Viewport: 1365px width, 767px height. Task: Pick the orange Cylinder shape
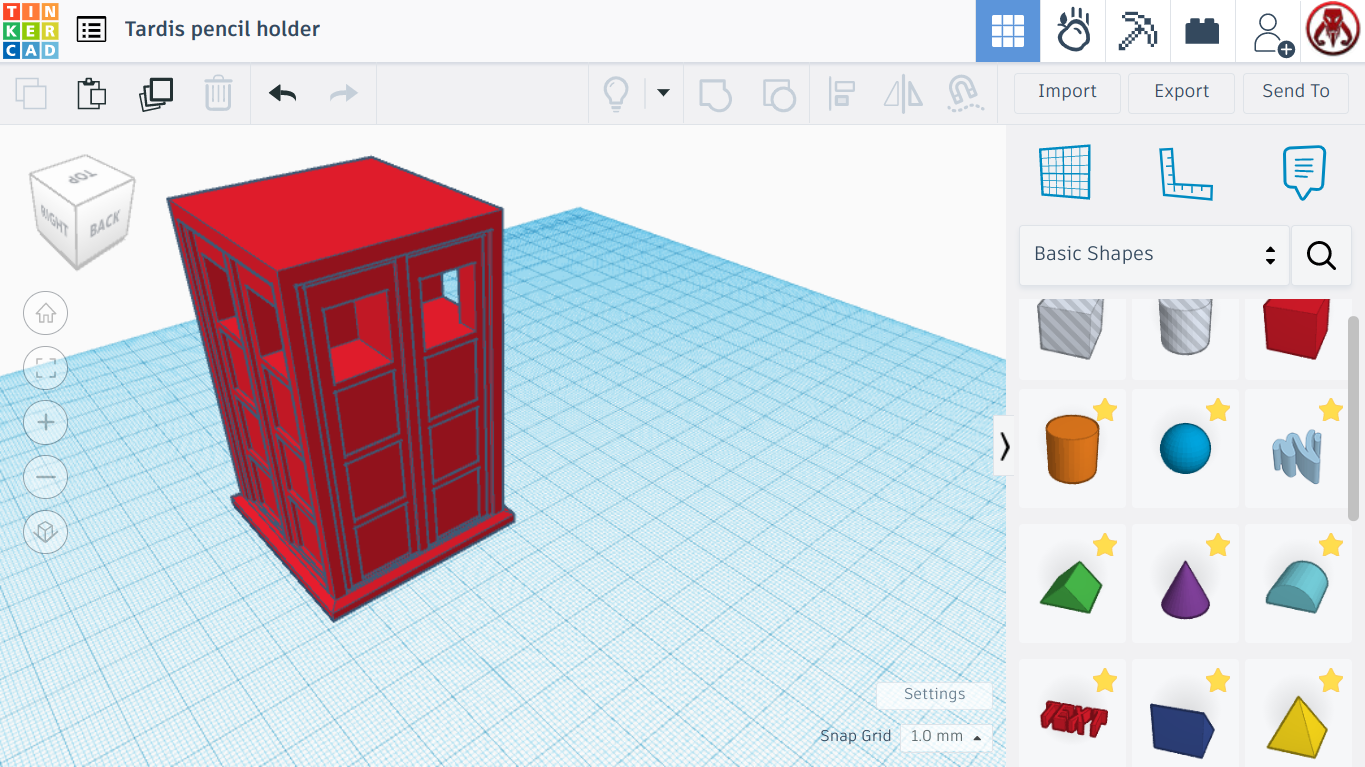point(1072,449)
